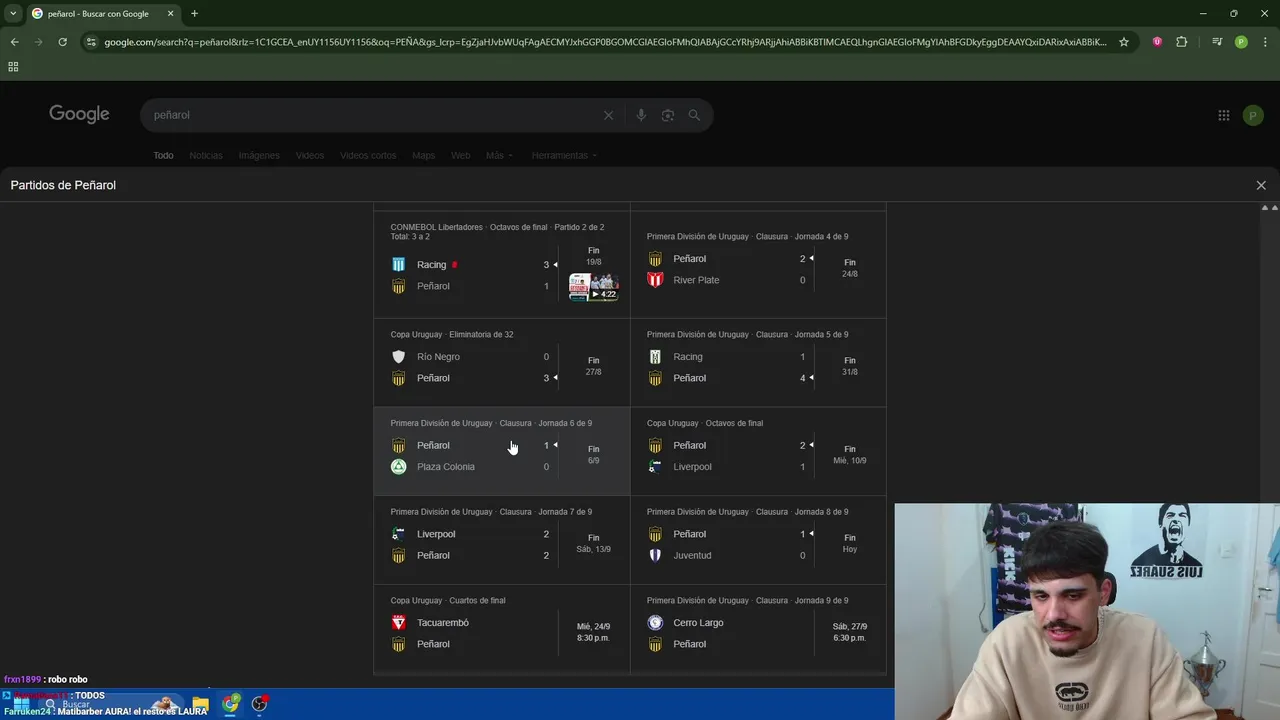Open the Liverpool 2 Peñarol 2 match
This screenshot has height=720, width=1280.
click(x=502, y=540)
